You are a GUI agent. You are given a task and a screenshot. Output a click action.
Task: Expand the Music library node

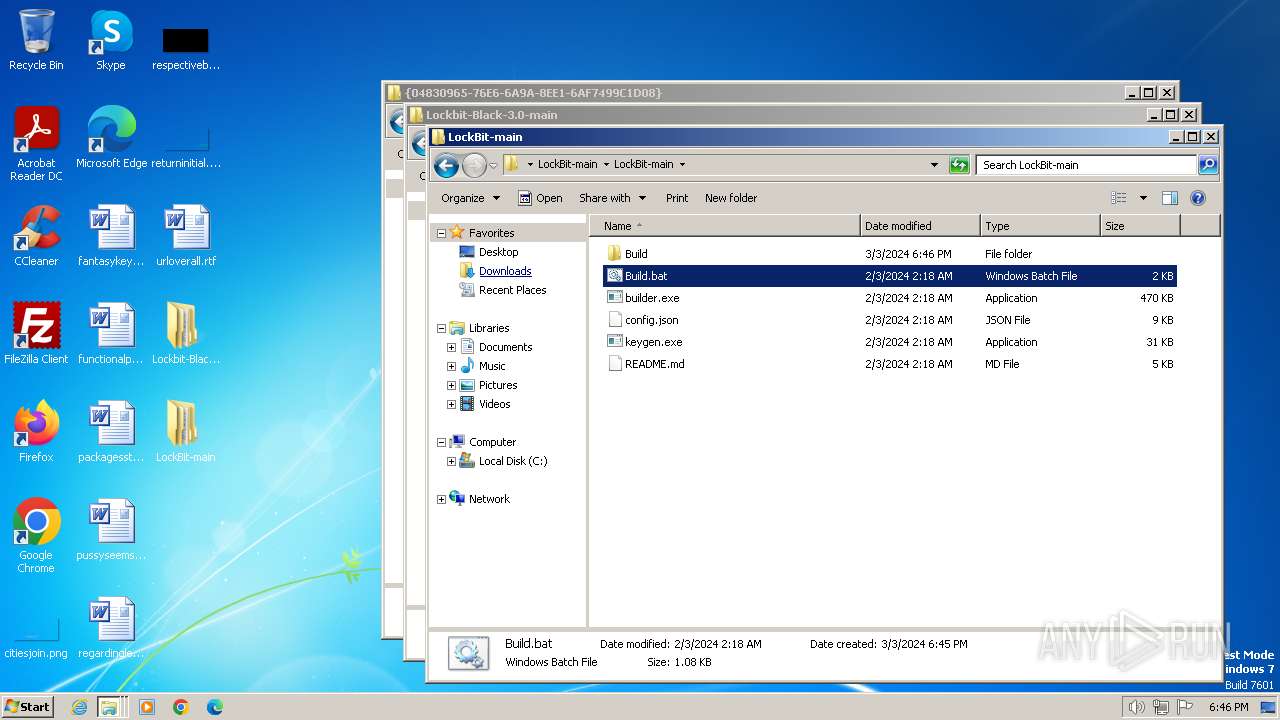click(451, 366)
